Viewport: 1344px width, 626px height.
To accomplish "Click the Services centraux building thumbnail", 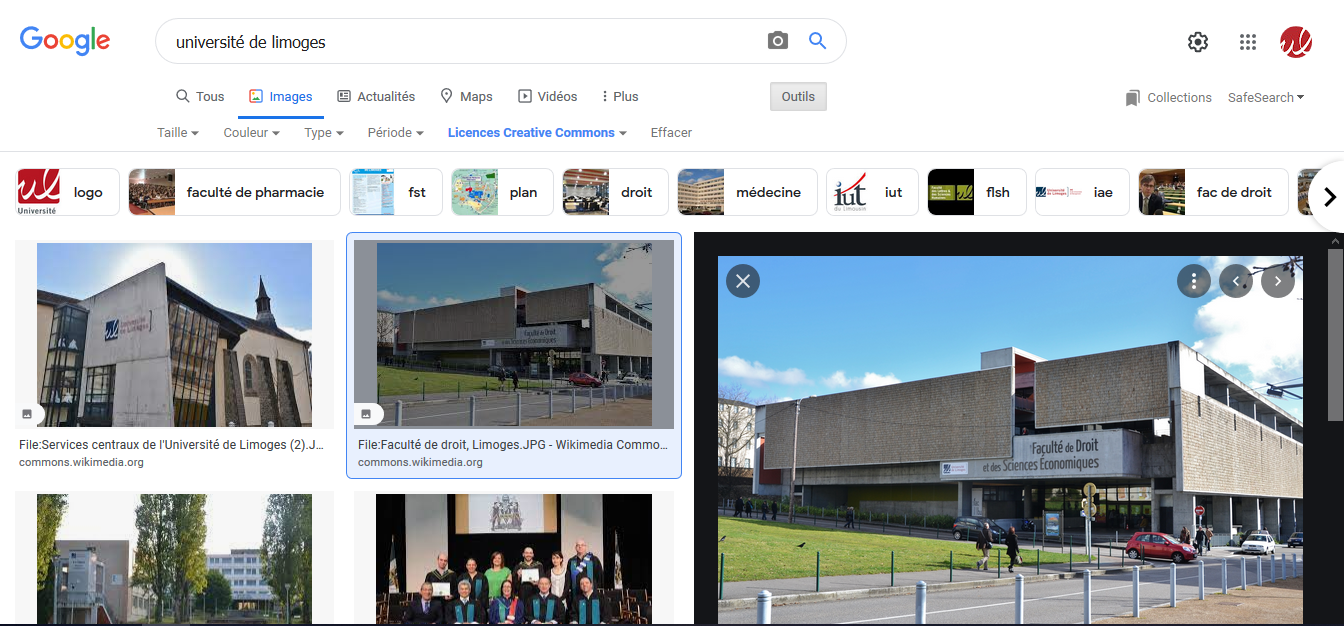I will click(174, 335).
